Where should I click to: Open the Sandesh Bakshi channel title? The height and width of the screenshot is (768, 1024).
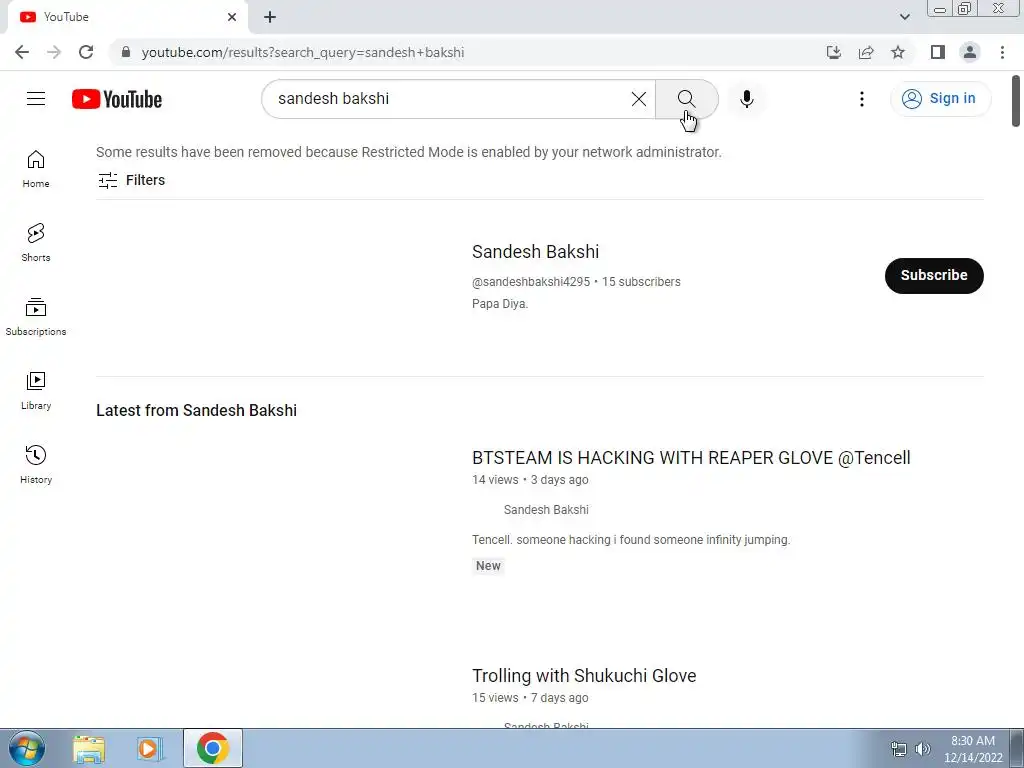pos(536,251)
